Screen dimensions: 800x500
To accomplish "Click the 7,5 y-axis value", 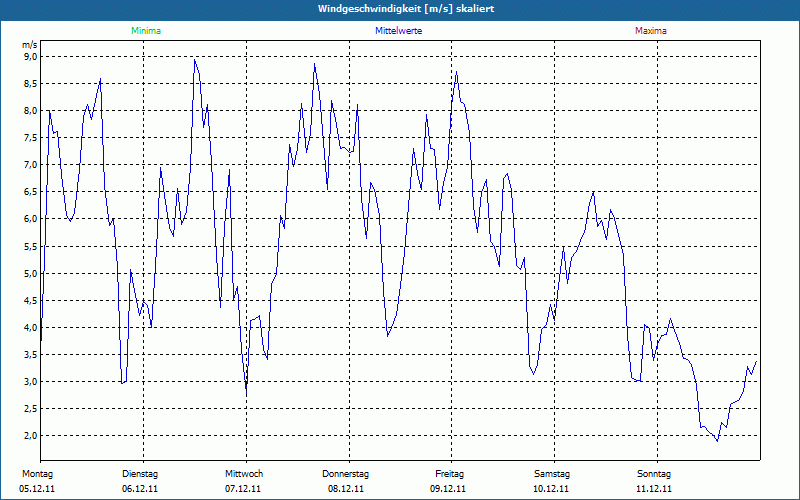I will (31, 137).
